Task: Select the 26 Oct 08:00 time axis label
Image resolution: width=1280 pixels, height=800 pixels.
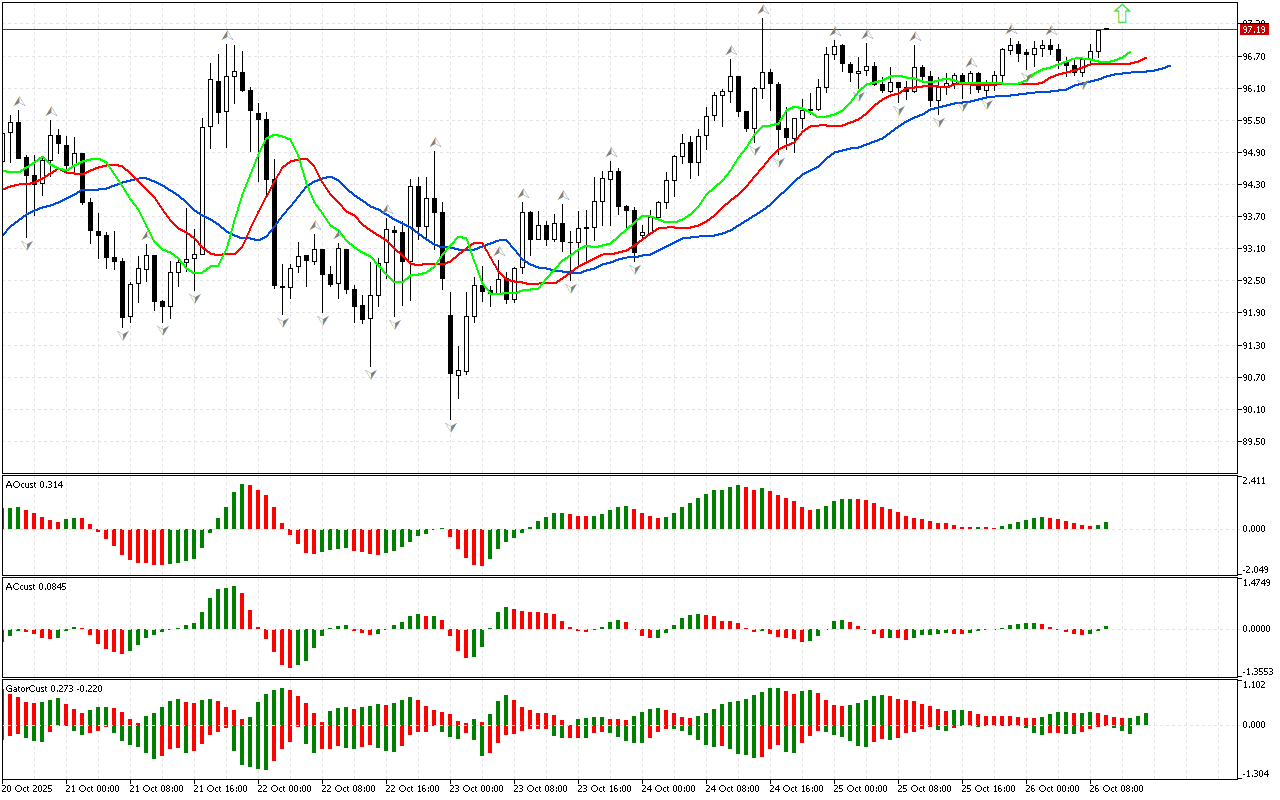Action: (x=1116, y=788)
